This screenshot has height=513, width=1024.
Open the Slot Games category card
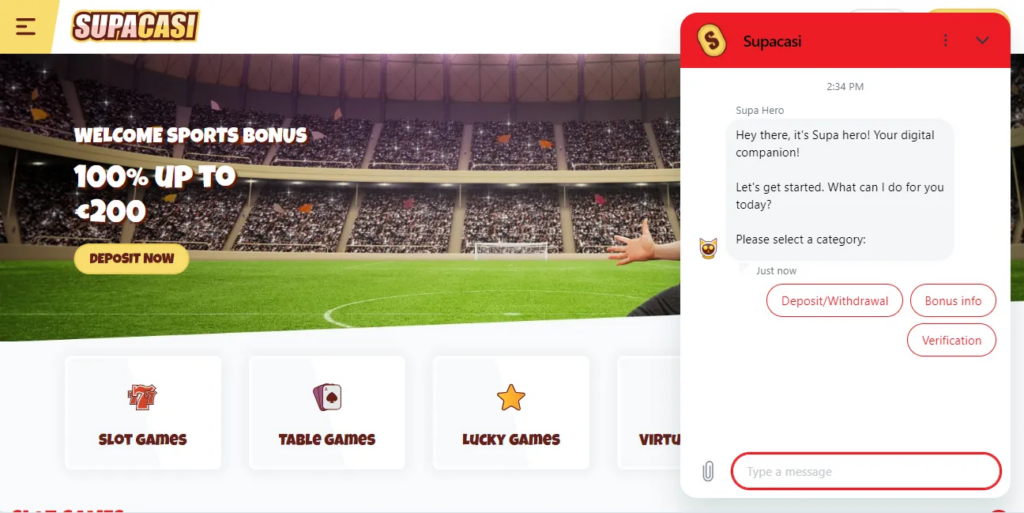click(x=143, y=412)
